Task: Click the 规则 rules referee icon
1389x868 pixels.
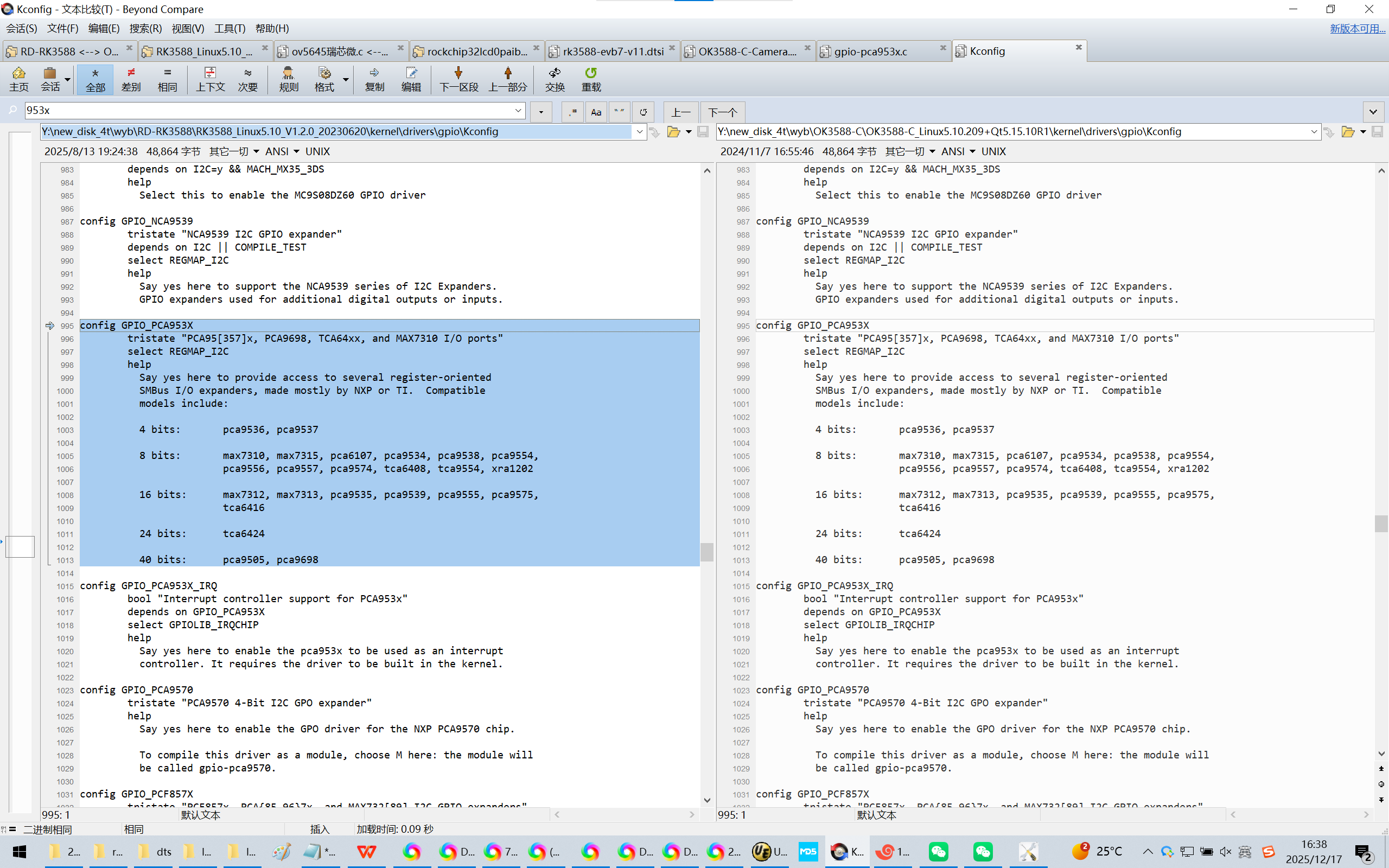Action: pos(288,79)
